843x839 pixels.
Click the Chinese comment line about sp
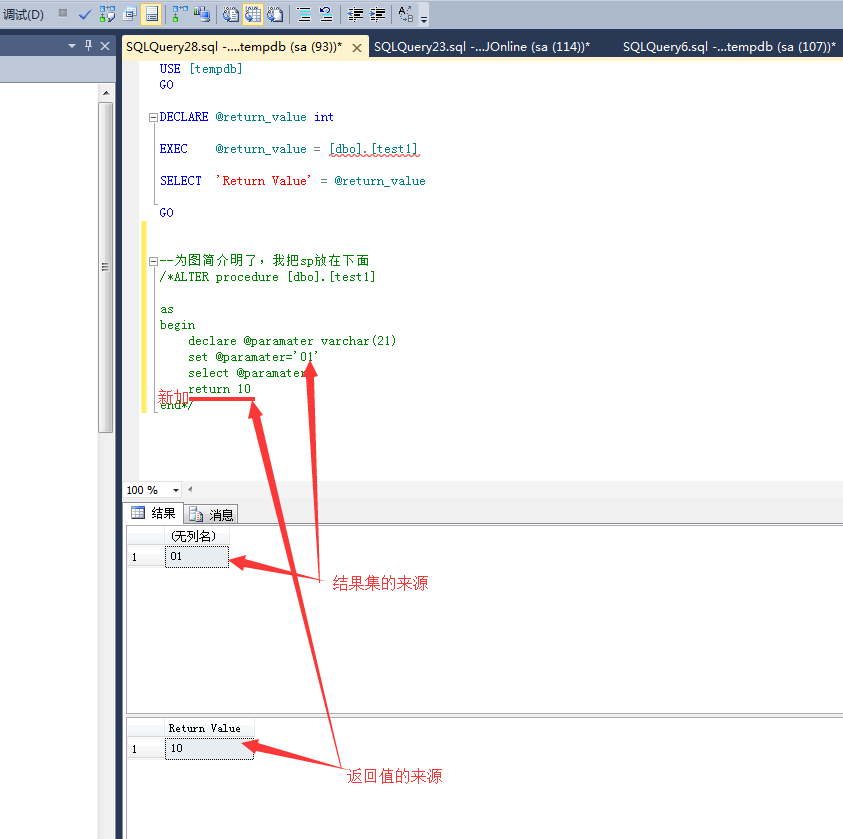(x=264, y=261)
